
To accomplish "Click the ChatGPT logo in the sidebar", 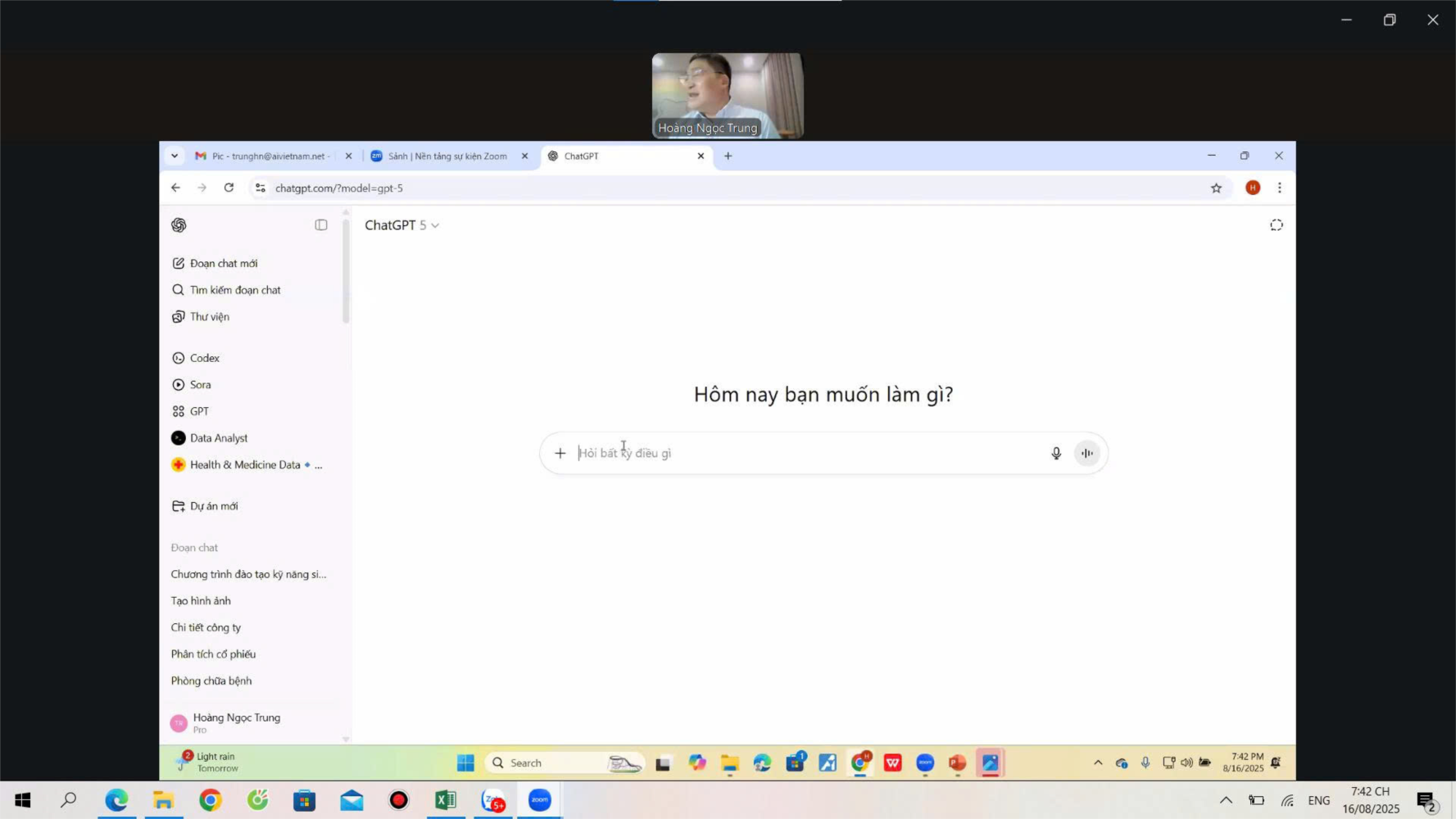I will [179, 225].
